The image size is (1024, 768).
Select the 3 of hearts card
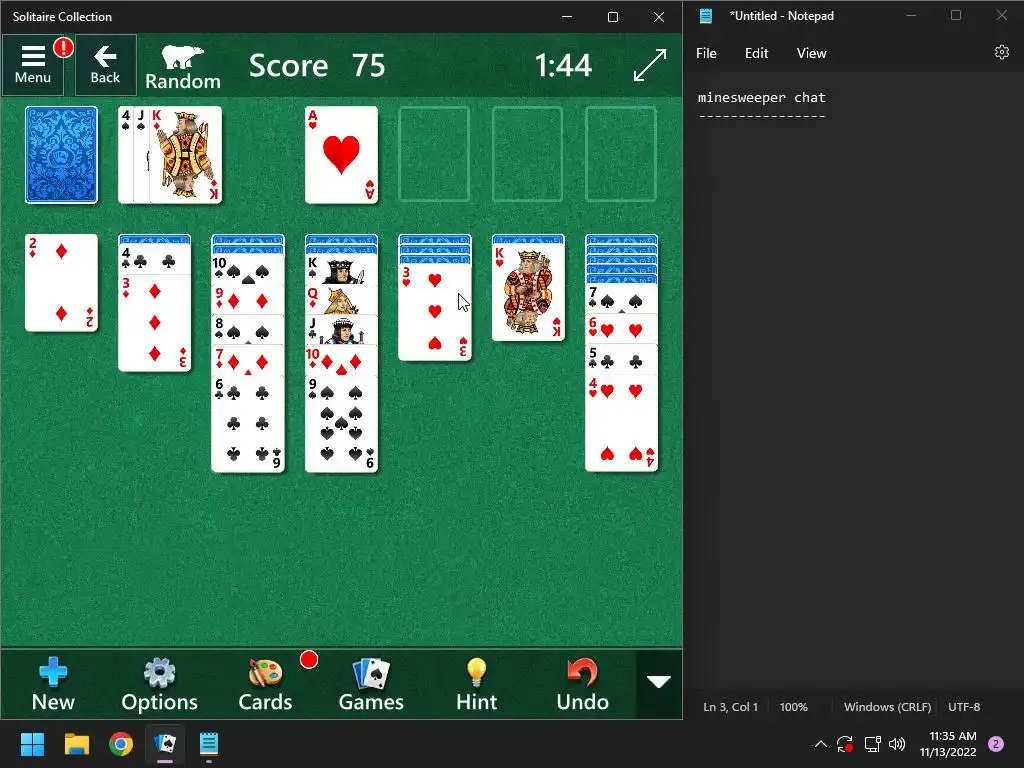click(x=435, y=312)
